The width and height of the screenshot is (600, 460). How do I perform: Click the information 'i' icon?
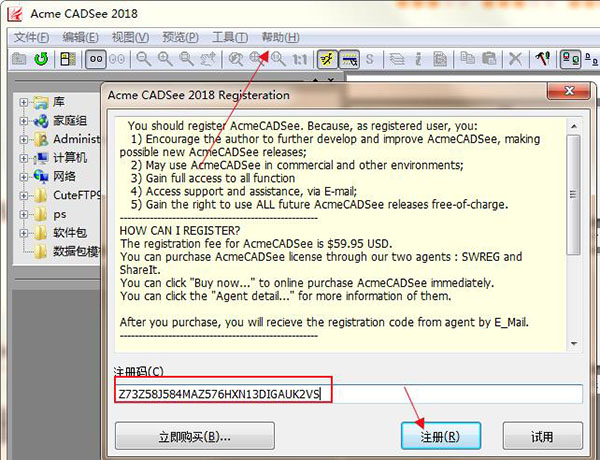tap(418, 59)
